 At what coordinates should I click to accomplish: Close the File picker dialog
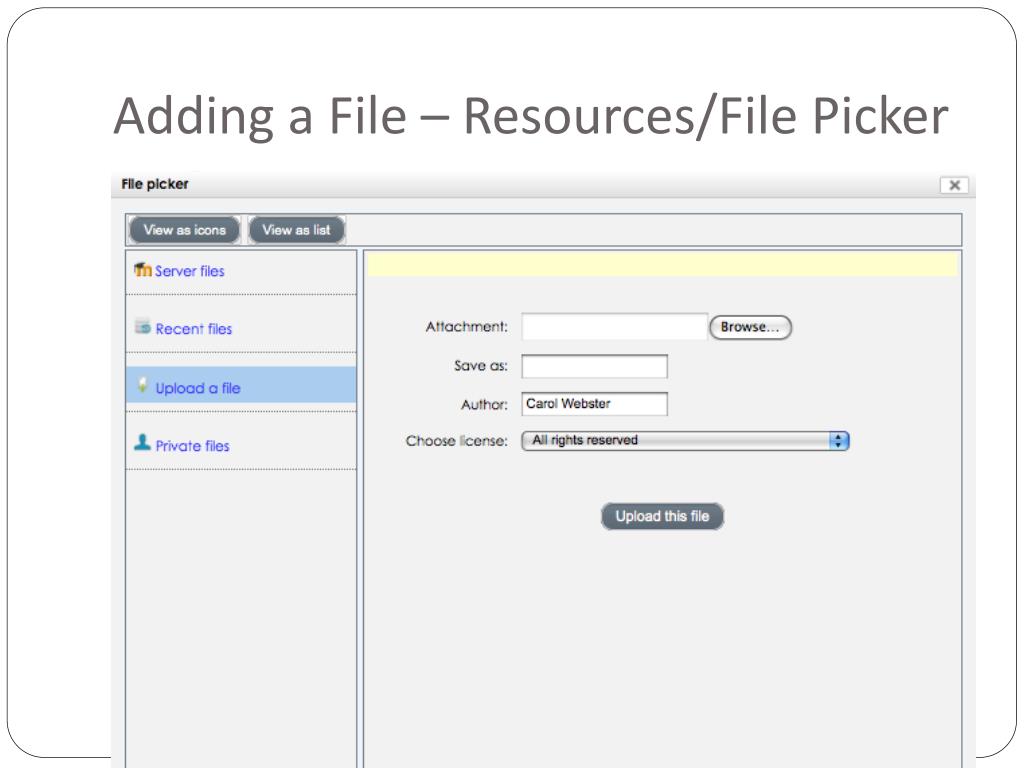pyautogui.click(x=955, y=185)
